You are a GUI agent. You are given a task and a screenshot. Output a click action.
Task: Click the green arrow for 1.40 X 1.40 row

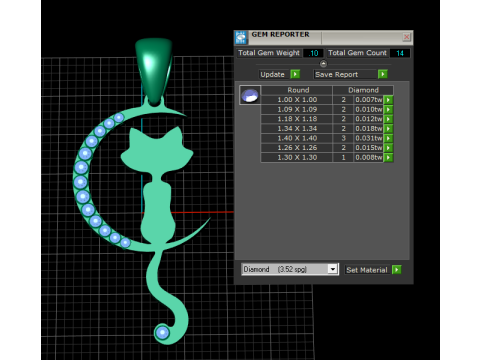coord(388,138)
